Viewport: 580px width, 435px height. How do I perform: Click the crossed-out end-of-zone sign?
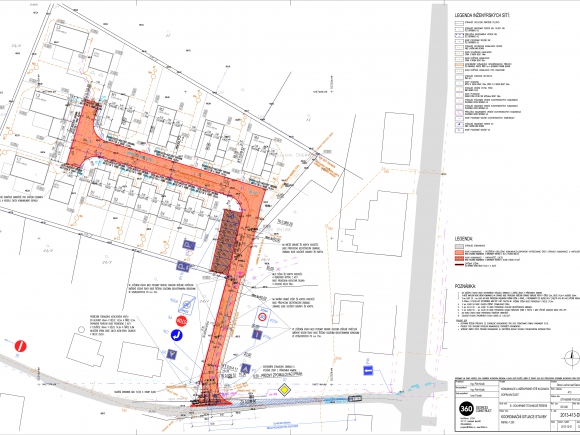[187, 305]
